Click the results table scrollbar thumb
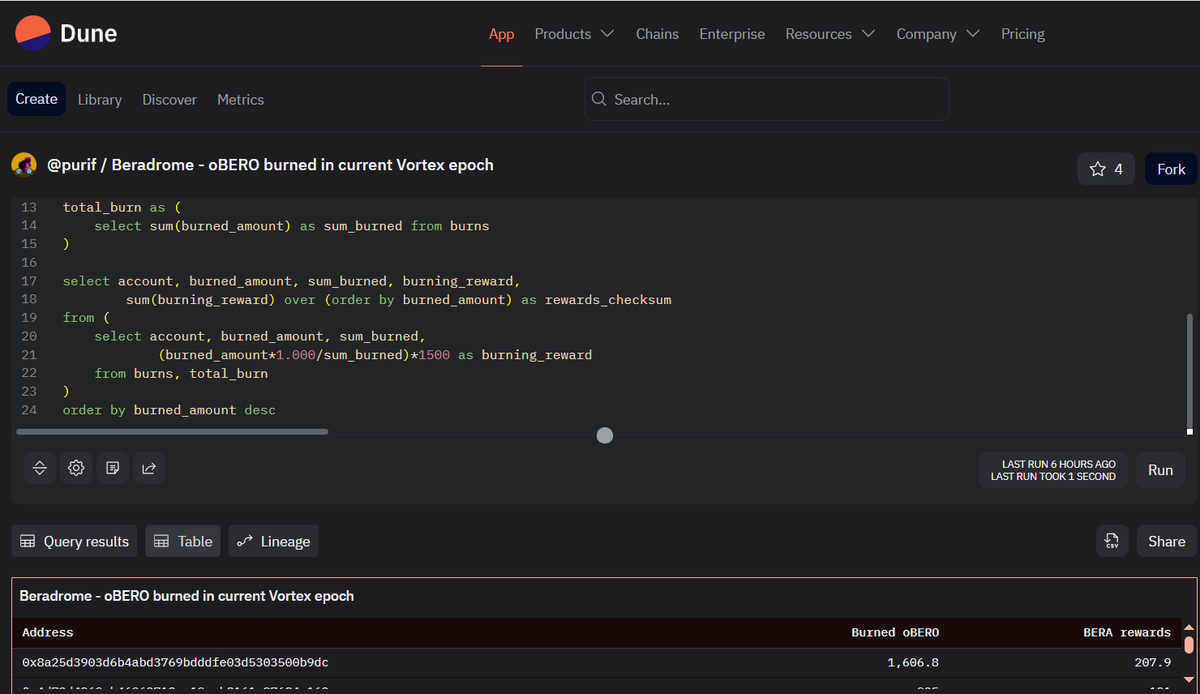This screenshot has height=694, width=1200. 1189,645
